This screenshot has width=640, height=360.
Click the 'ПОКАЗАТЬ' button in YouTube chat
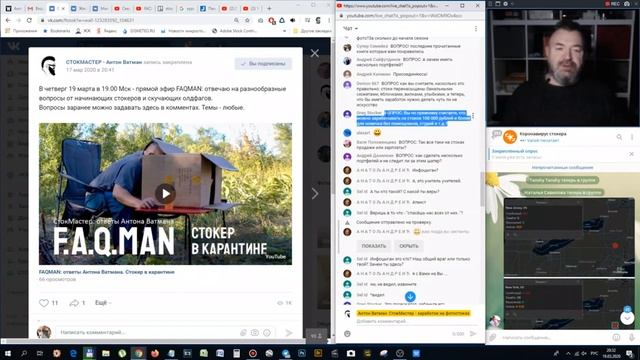[373, 246]
